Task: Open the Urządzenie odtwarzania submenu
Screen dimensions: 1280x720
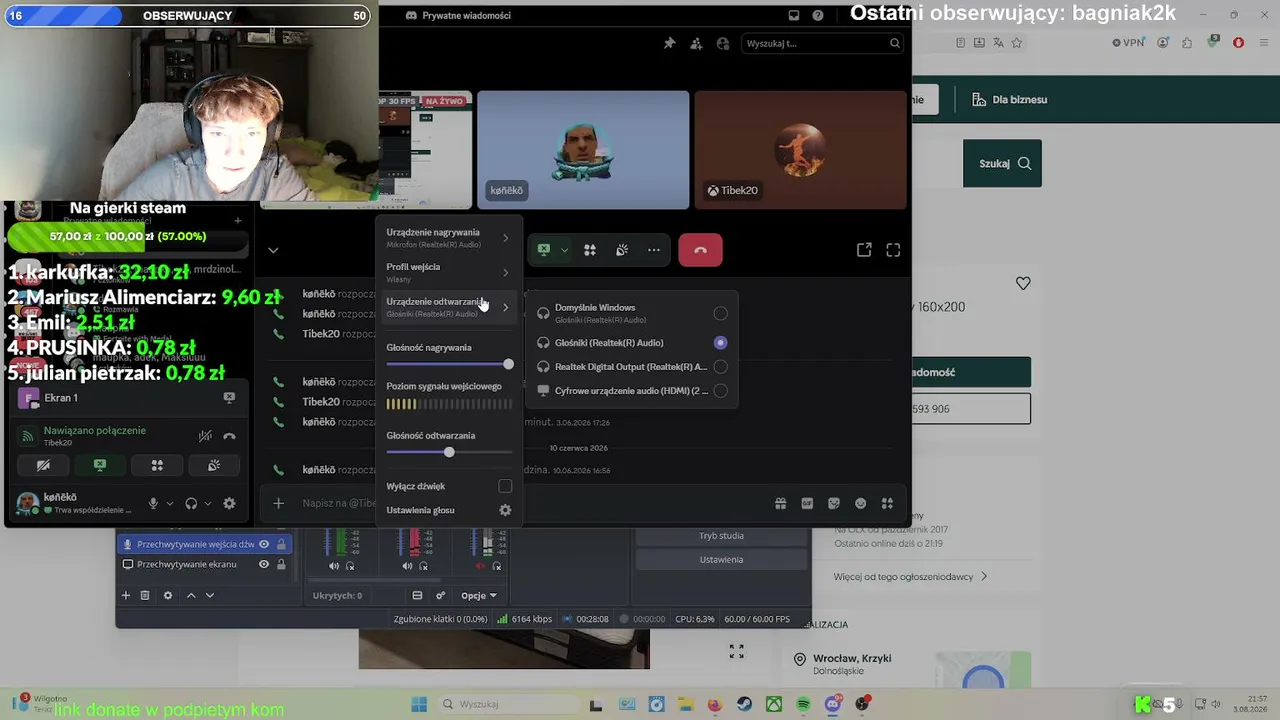Action: pos(449,307)
